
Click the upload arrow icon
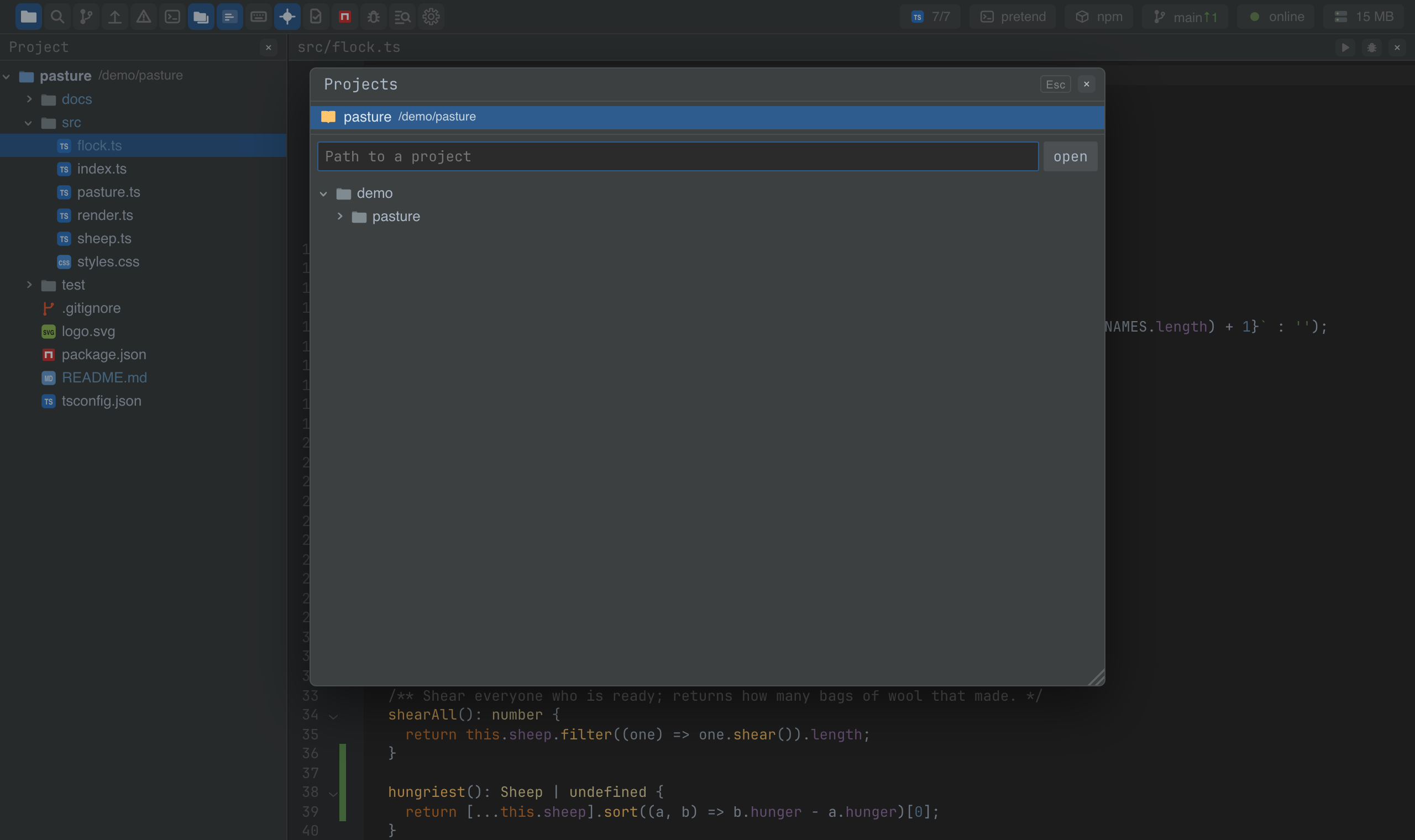[115, 17]
